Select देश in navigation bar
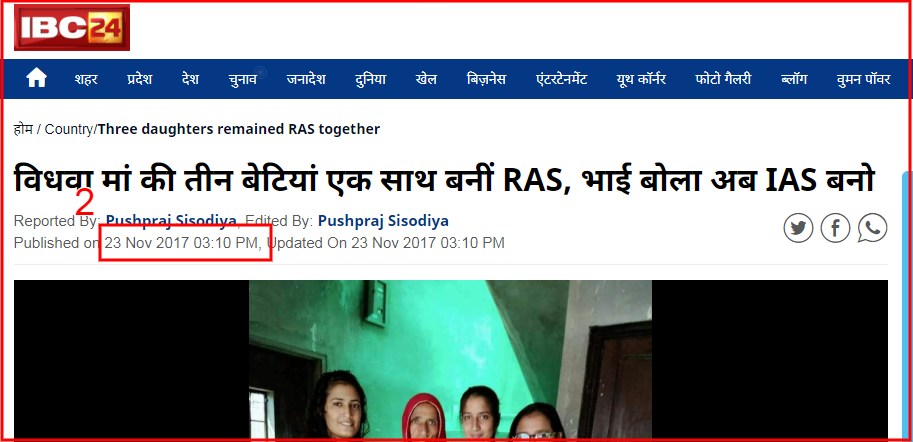The height and width of the screenshot is (442, 913). tap(190, 79)
